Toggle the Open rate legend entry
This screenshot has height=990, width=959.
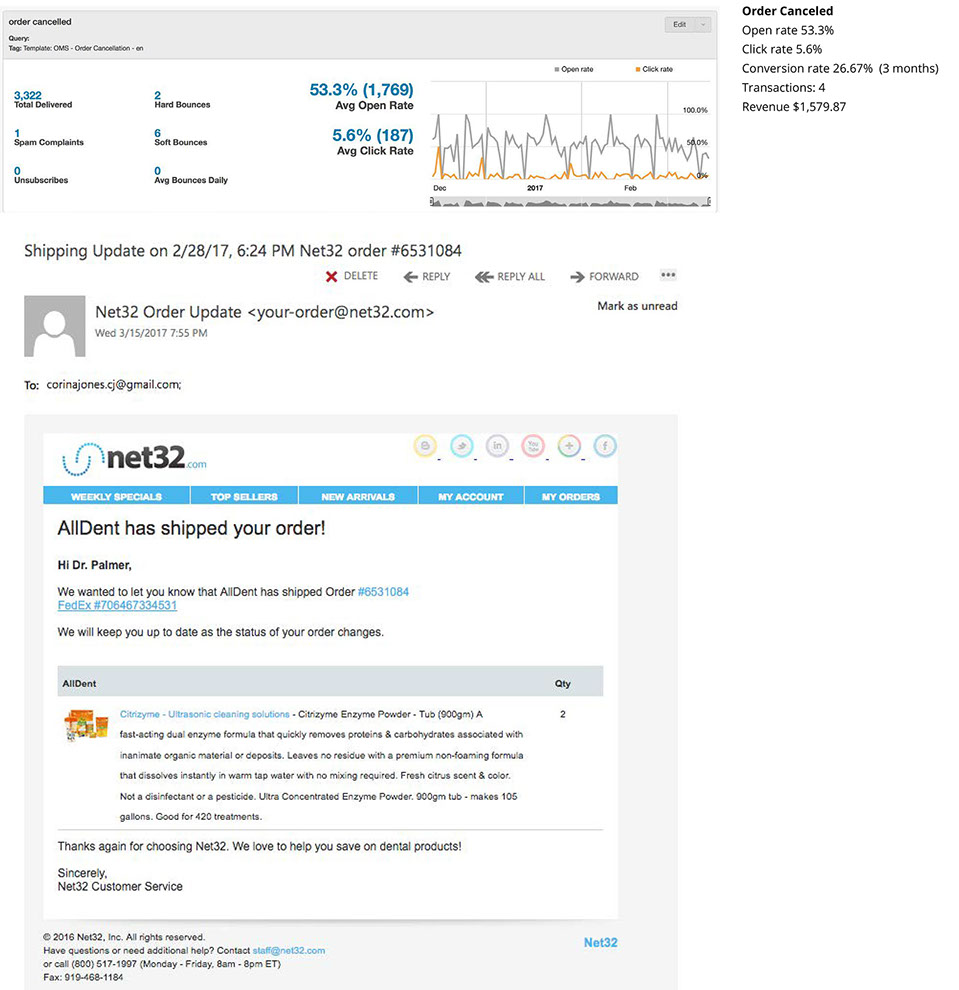pos(573,69)
